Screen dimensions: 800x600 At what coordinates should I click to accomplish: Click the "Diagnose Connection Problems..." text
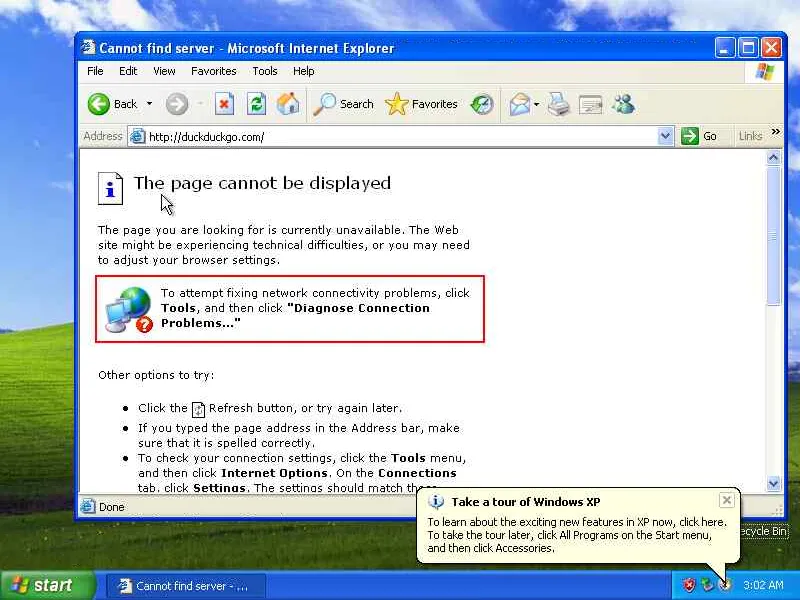coord(295,315)
